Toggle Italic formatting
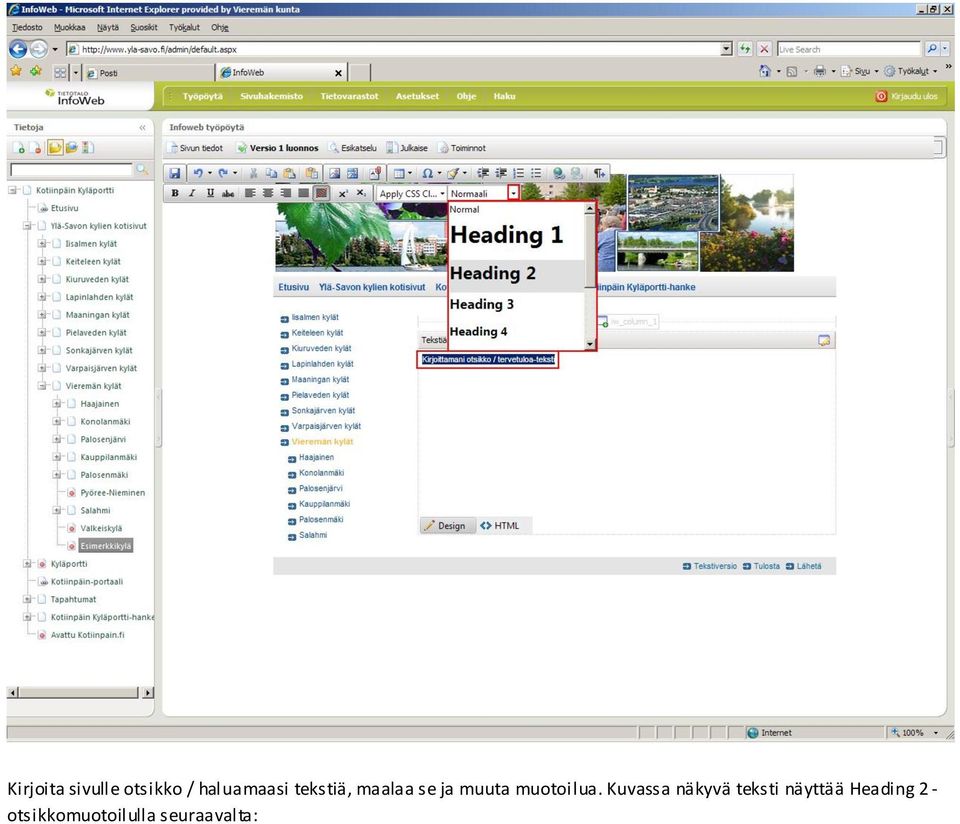The image size is (960, 824). pyautogui.click(x=192, y=193)
